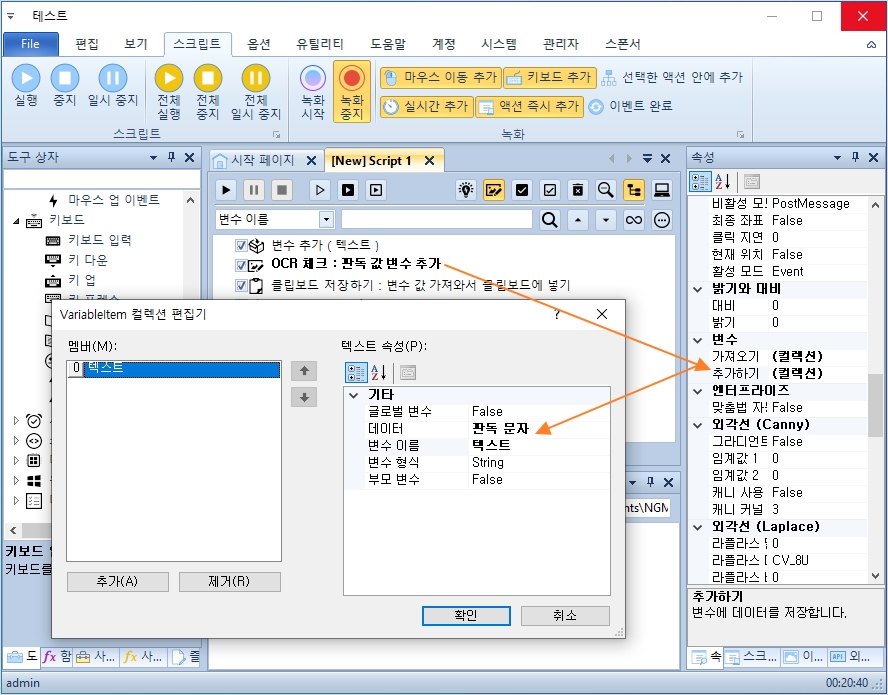This screenshot has width=888, height=695.
Task: Click the yellow 전체 중지 icon
Action: point(208,78)
